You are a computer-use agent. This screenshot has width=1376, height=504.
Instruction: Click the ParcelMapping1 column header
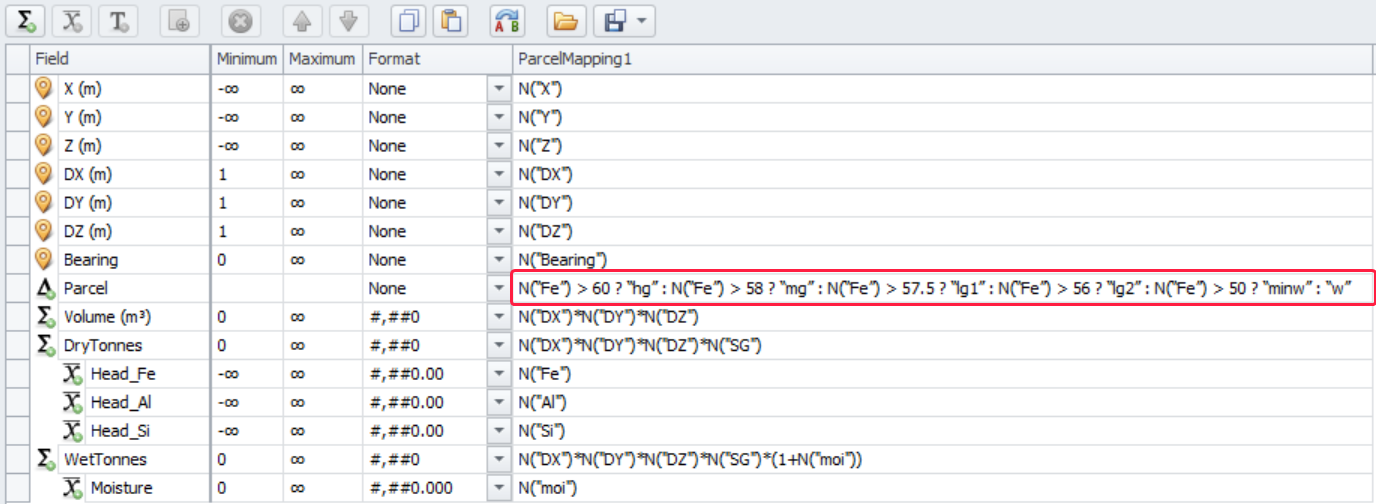pyautogui.click(x=944, y=59)
